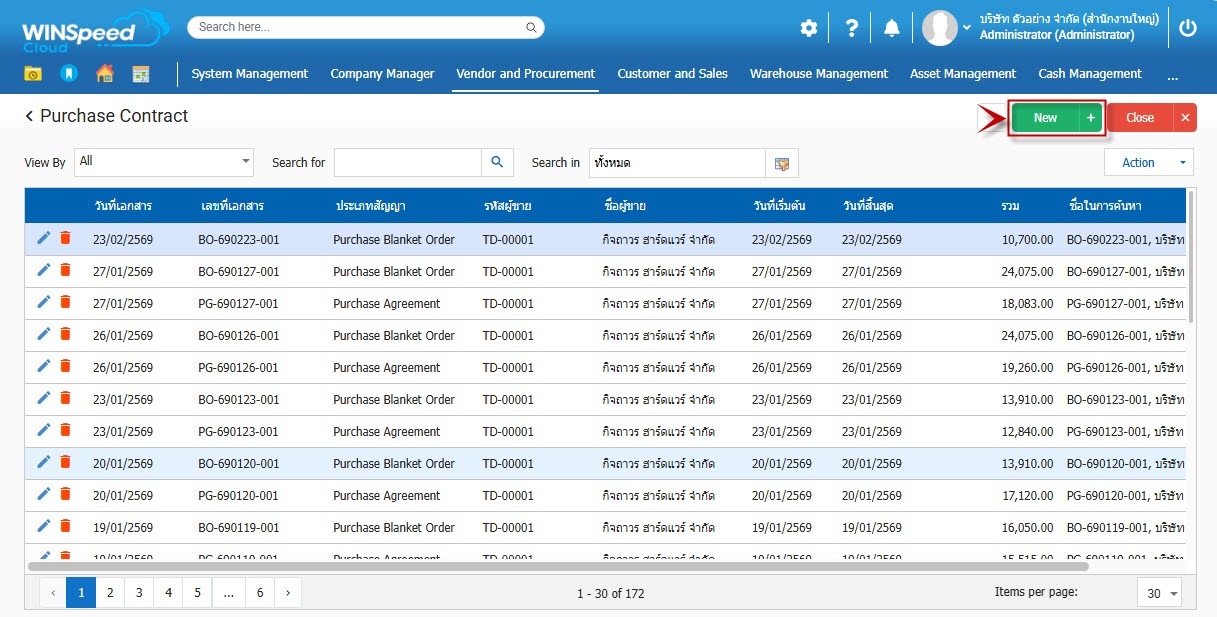Open the calendar grid icon
Screen dimensions: 1217x617
pos(140,74)
